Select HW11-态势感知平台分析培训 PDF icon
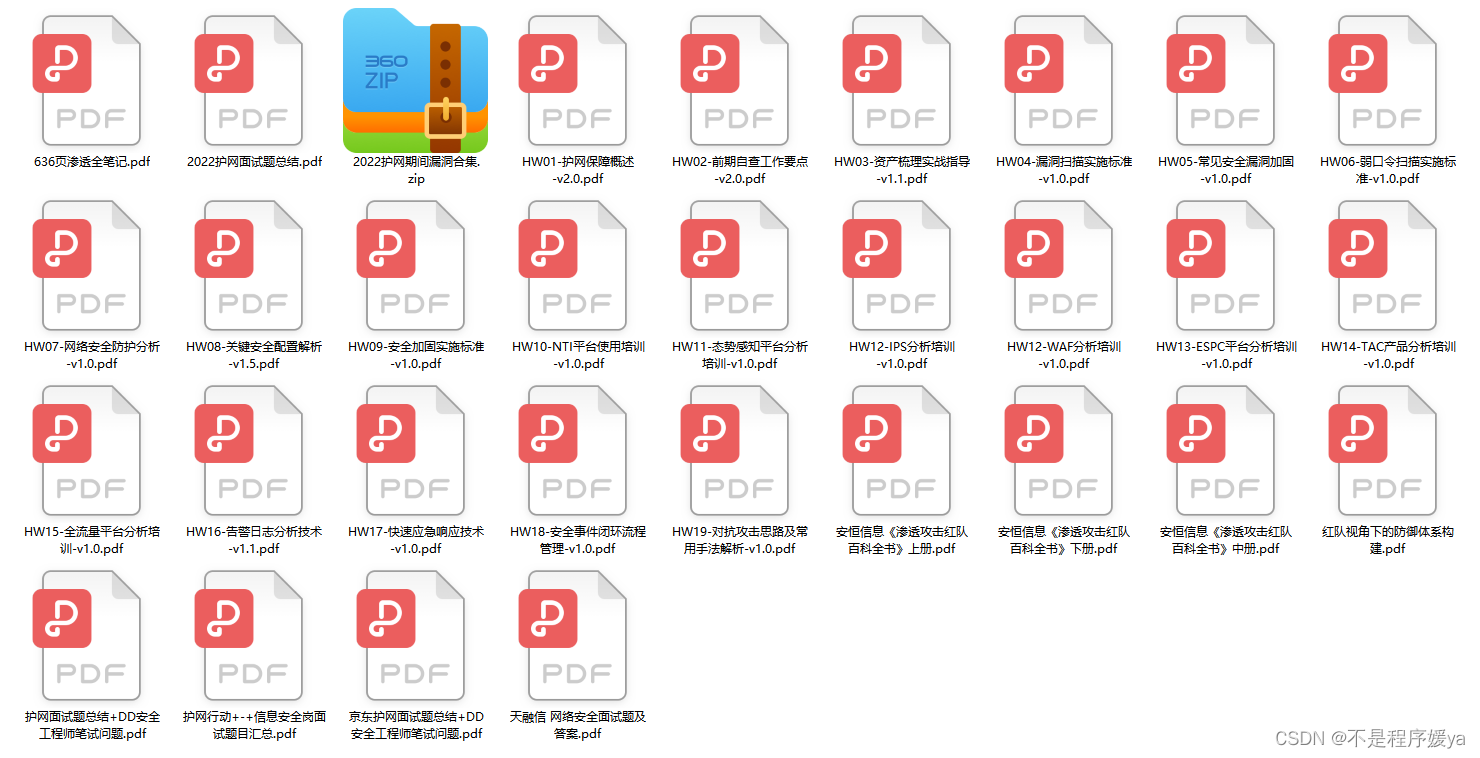 tap(734, 265)
